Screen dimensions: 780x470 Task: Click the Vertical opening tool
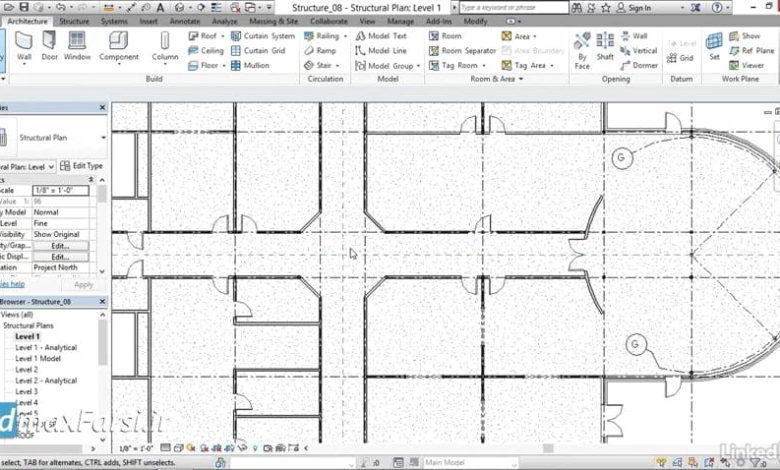639,51
